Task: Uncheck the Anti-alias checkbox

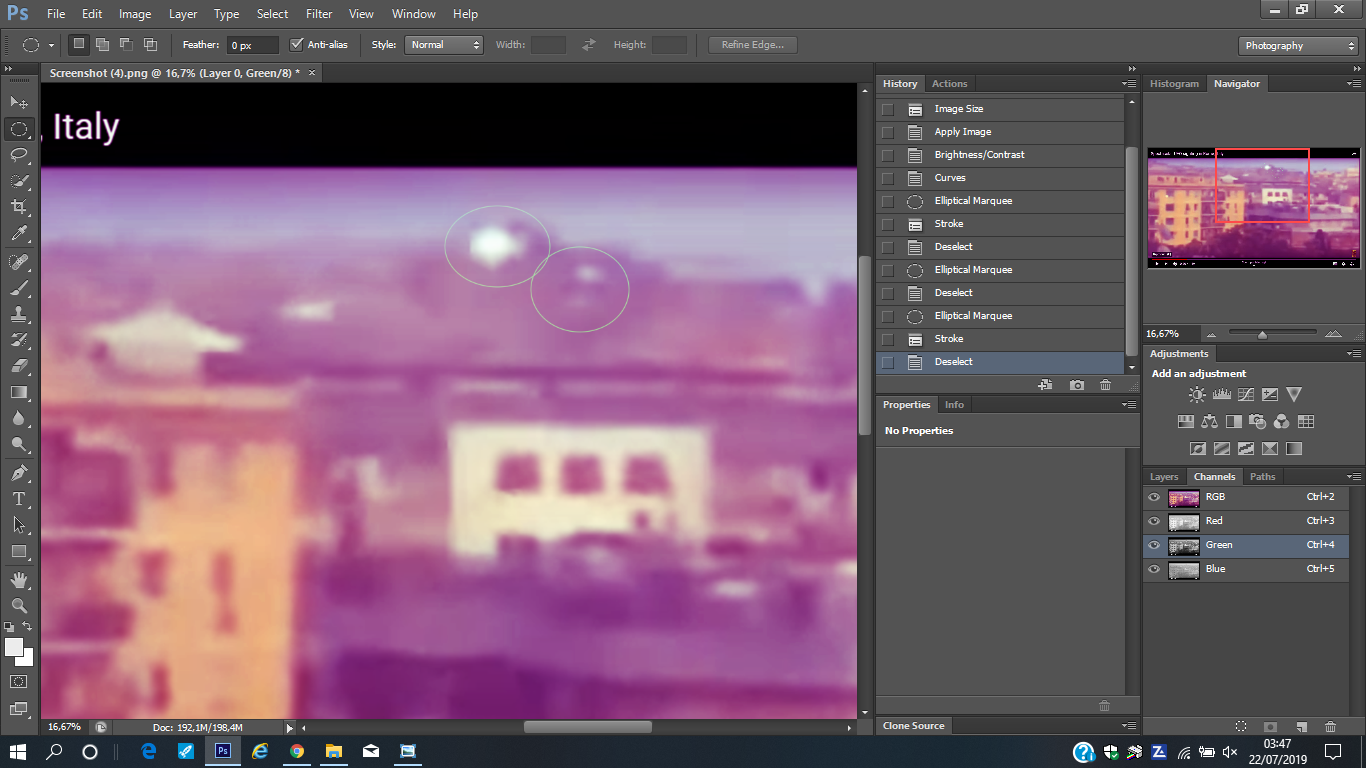Action: click(296, 45)
